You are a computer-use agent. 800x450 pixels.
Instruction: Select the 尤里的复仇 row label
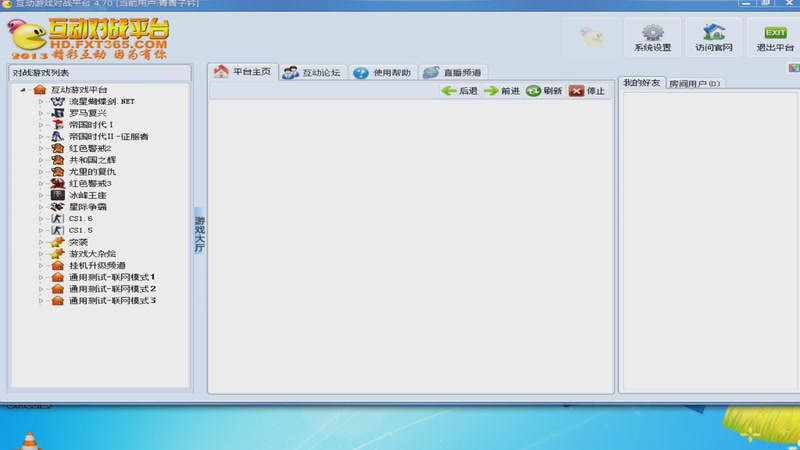[x=92, y=171]
